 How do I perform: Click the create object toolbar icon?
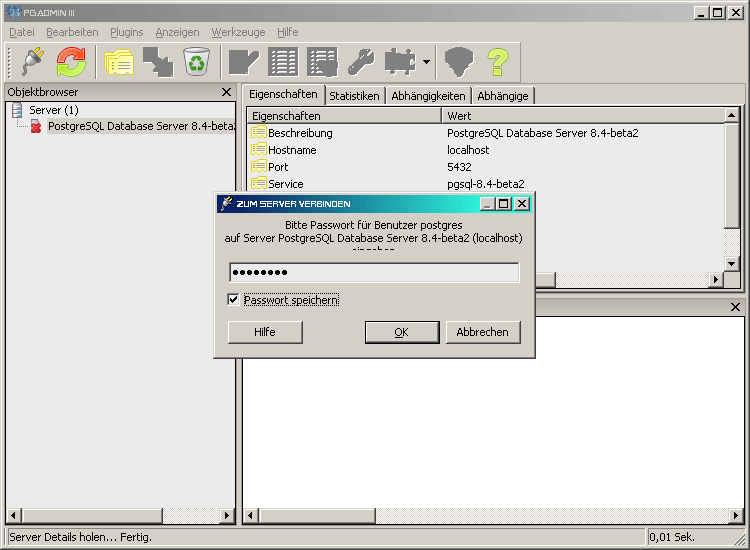click(x=158, y=62)
